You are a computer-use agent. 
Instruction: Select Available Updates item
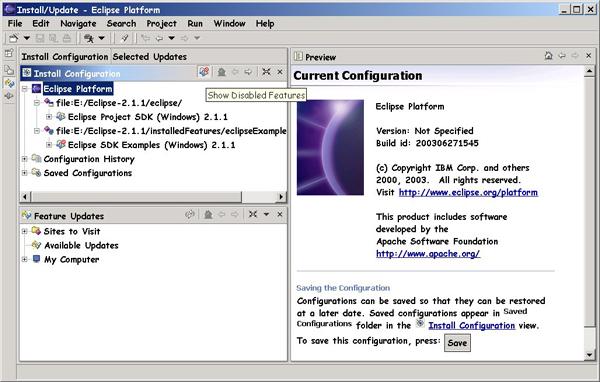point(81,245)
